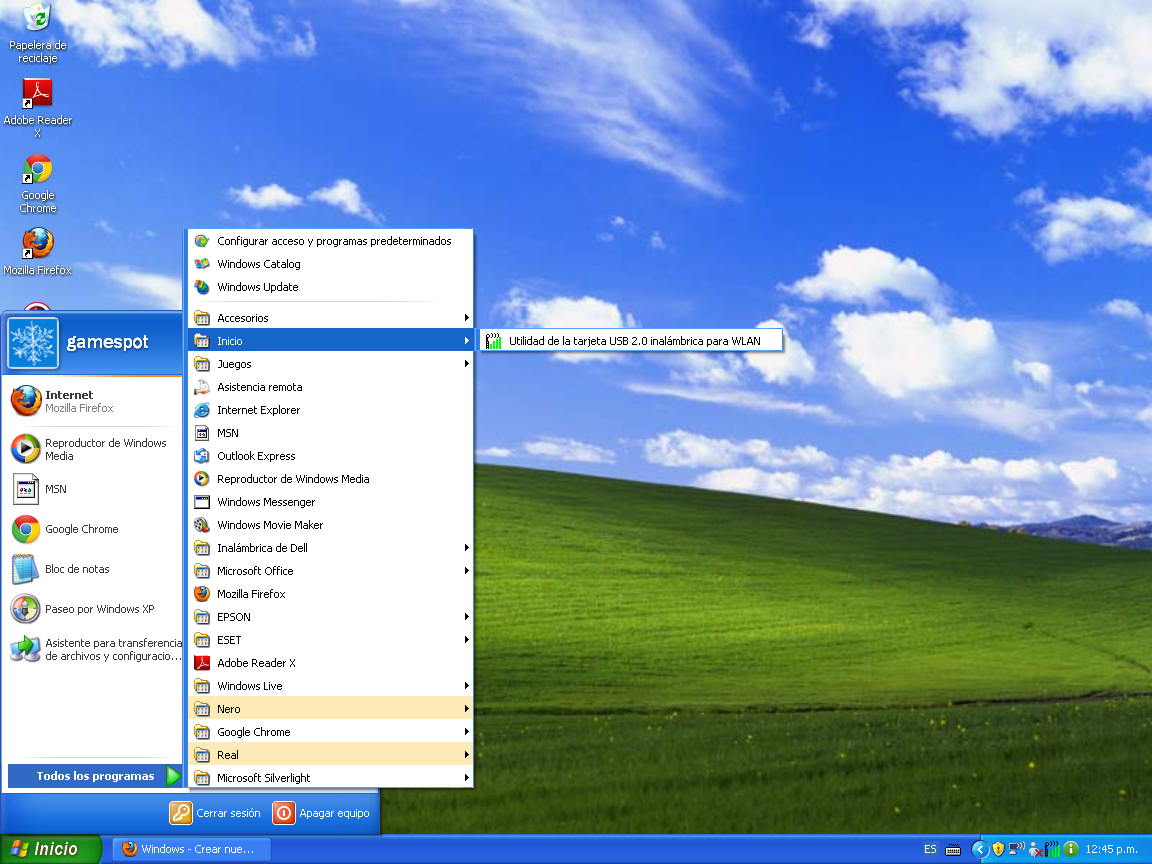1152x864 pixels.
Task: Expand the Microsoft Office submenu
Action: click(x=255, y=571)
